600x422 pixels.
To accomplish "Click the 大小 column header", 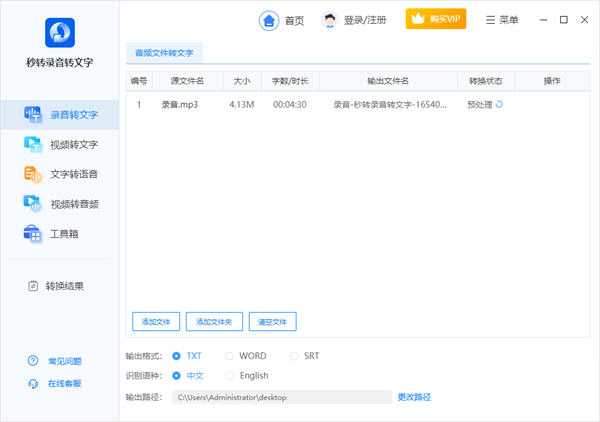I will tap(242, 81).
